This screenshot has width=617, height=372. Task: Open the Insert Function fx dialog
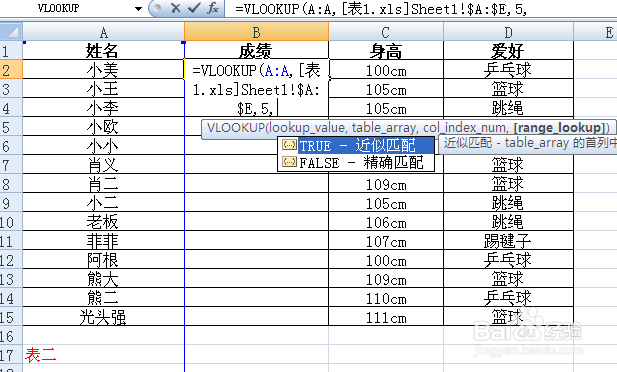pos(212,8)
